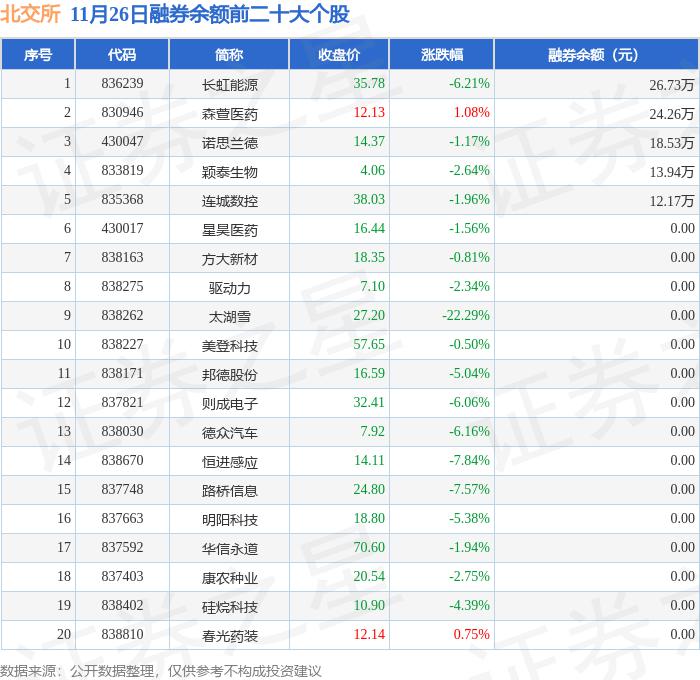Select stock name 森萱医药
700x680 pixels.
(x=229, y=113)
